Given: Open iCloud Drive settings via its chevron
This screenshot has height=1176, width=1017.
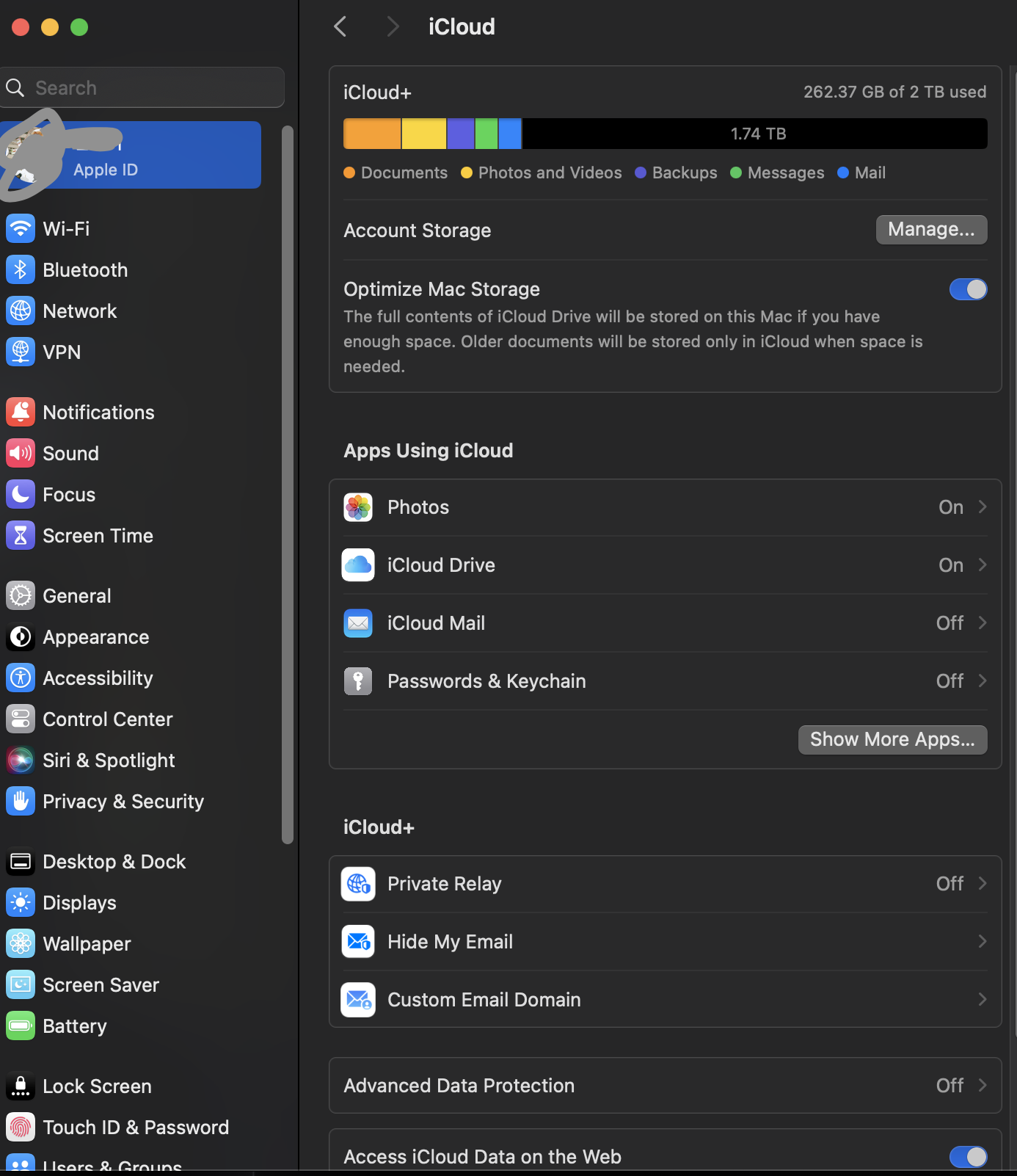Looking at the screenshot, I should [983, 565].
